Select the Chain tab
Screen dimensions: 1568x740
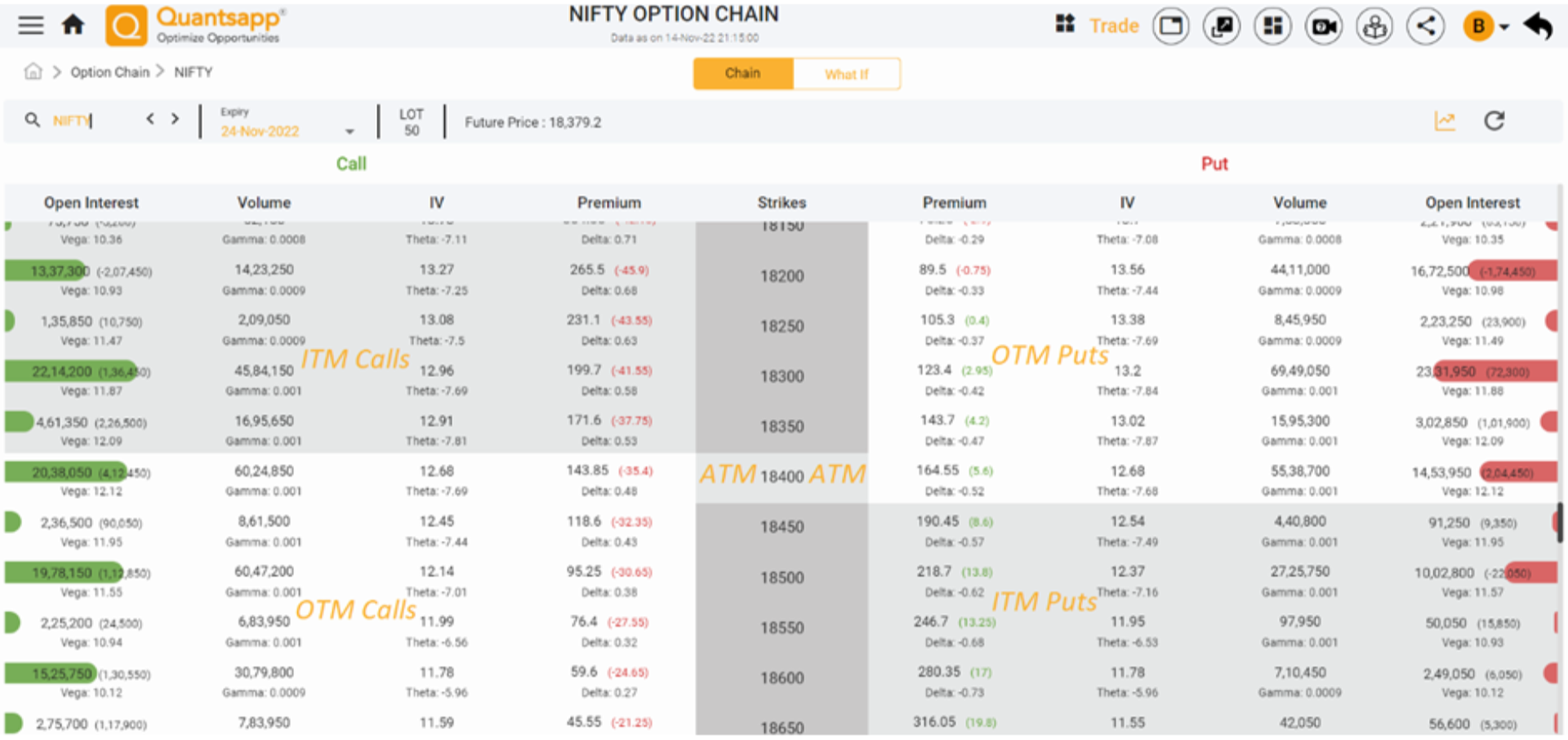tap(742, 74)
